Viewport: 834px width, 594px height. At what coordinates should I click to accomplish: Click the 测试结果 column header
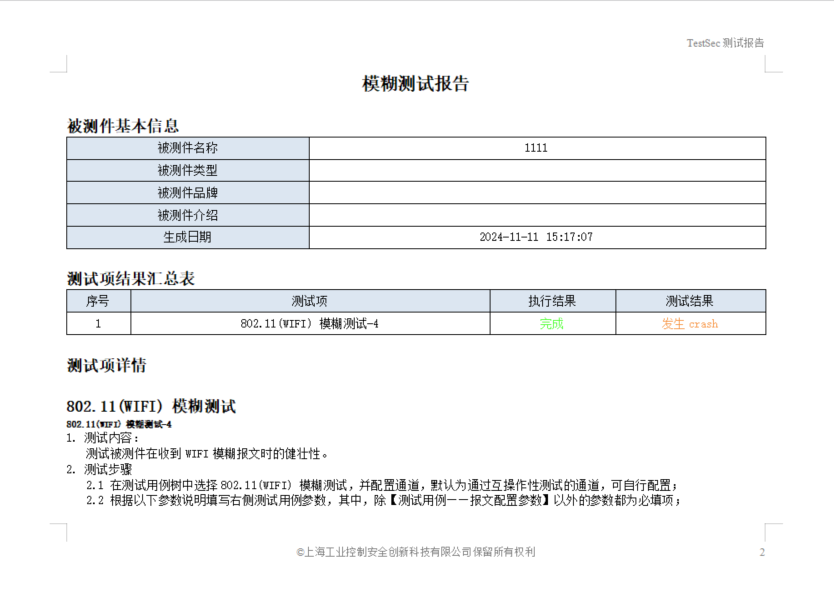coord(690,301)
